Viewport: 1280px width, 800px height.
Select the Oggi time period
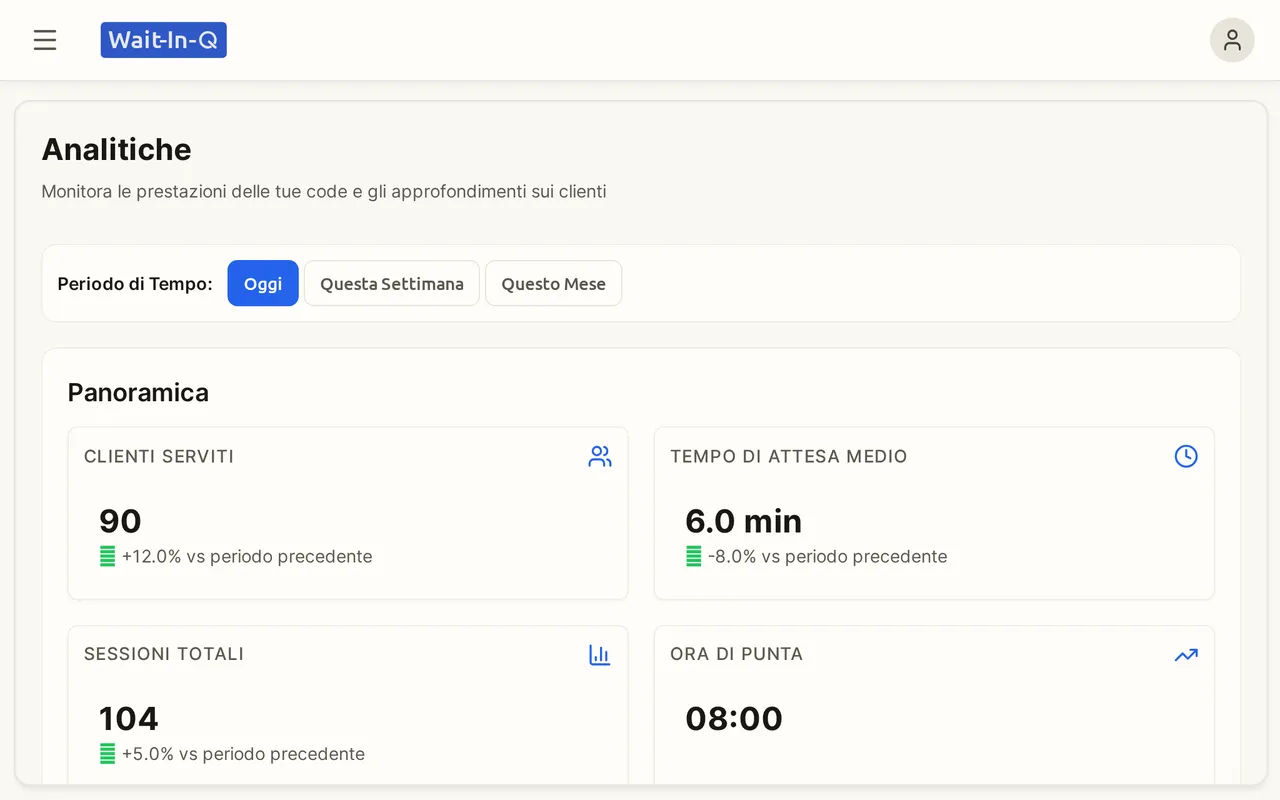tap(263, 284)
